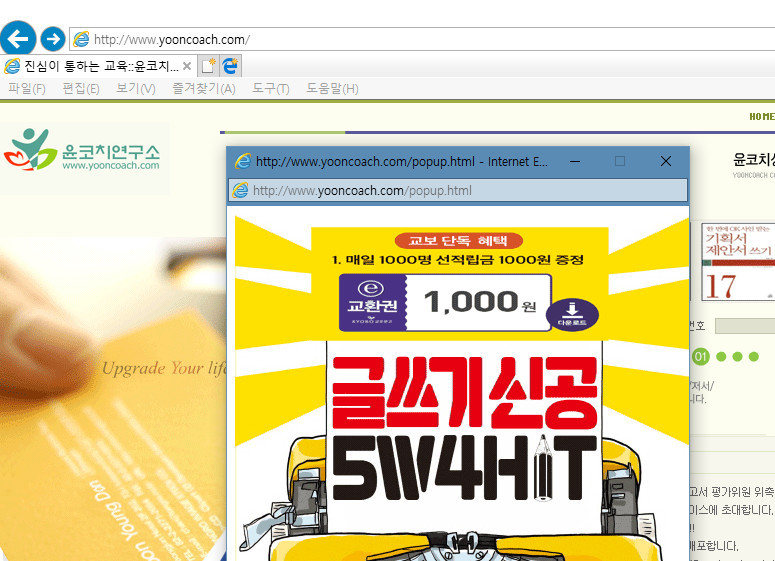The image size is (775, 561).
Task: Open the 즐겨찾기(A) menu
Action: pyautogui.click(x=204, y=88)
